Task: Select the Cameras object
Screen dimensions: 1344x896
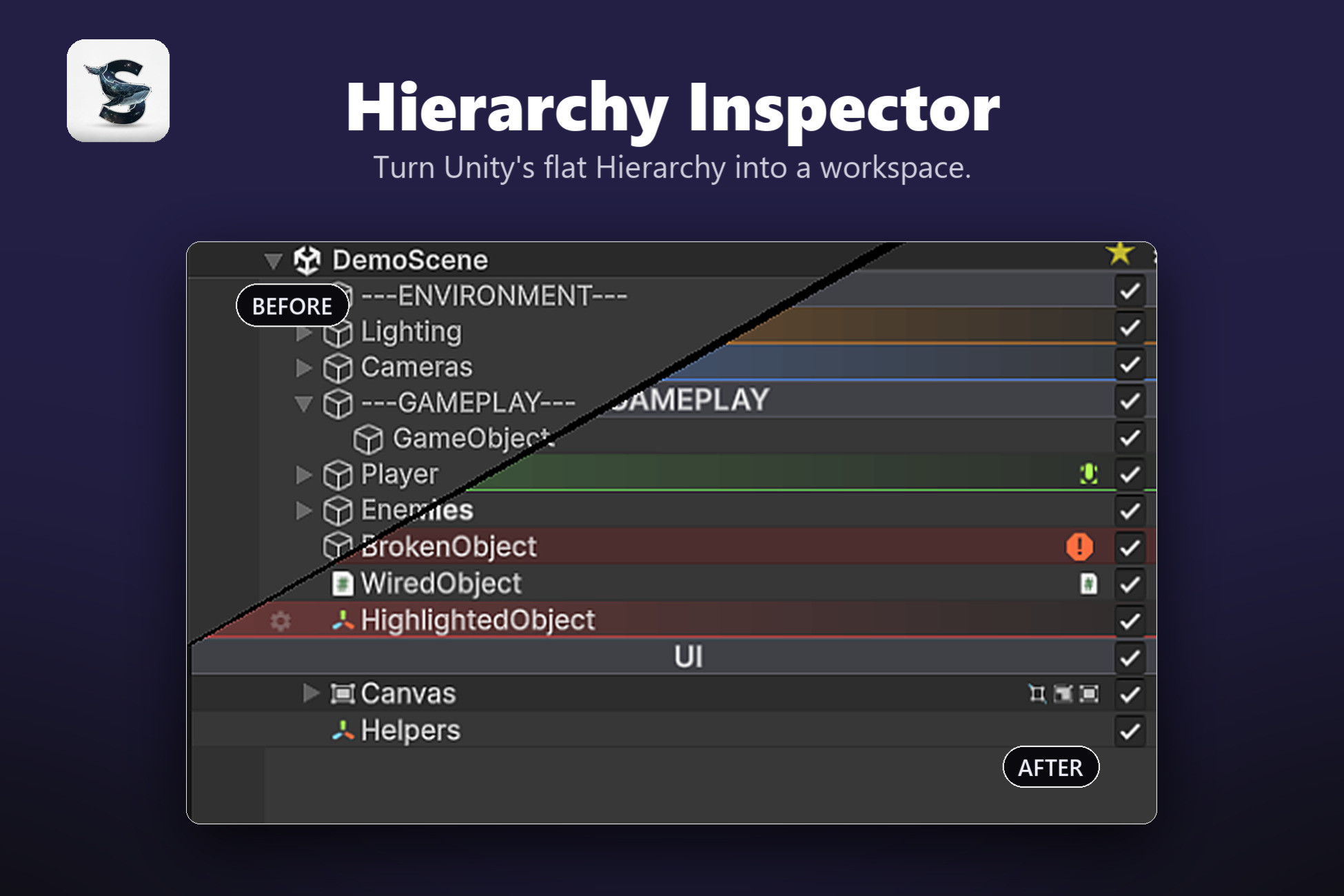Action: 416,367
